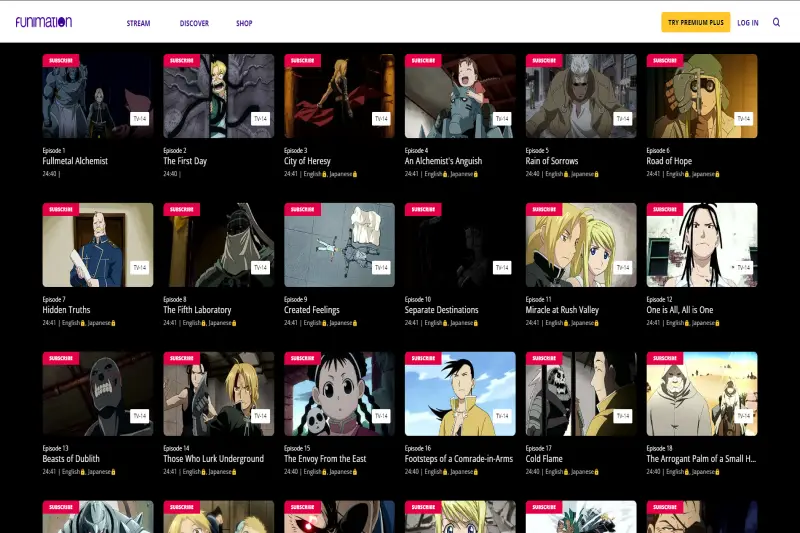Click the Road of Hope title
Image resolution: width=800 pixels, height=533 pixels.
[669, 161]
